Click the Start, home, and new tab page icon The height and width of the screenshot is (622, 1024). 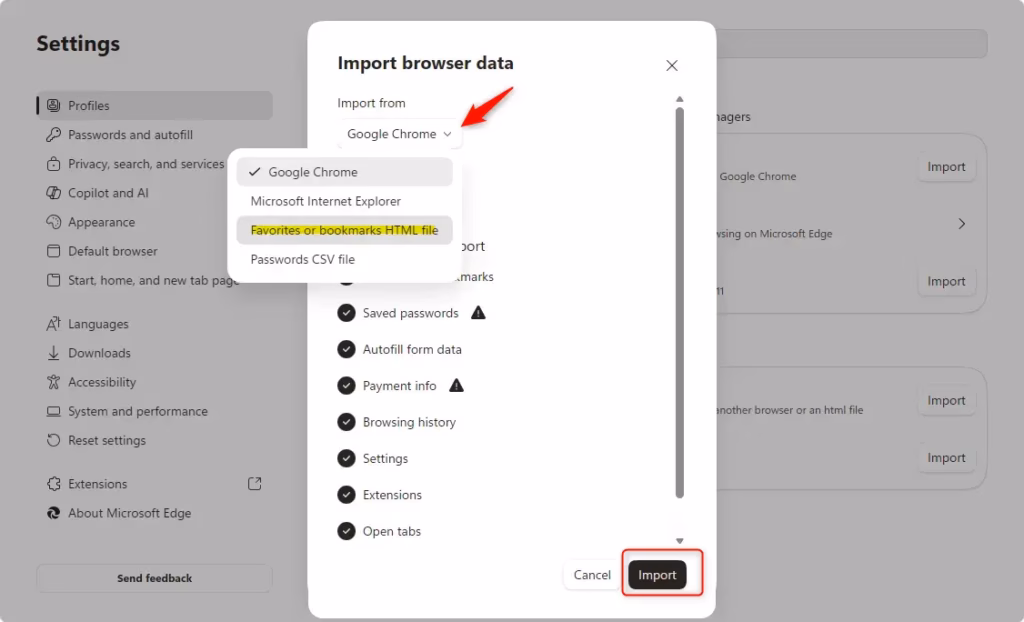click(54, 280)
